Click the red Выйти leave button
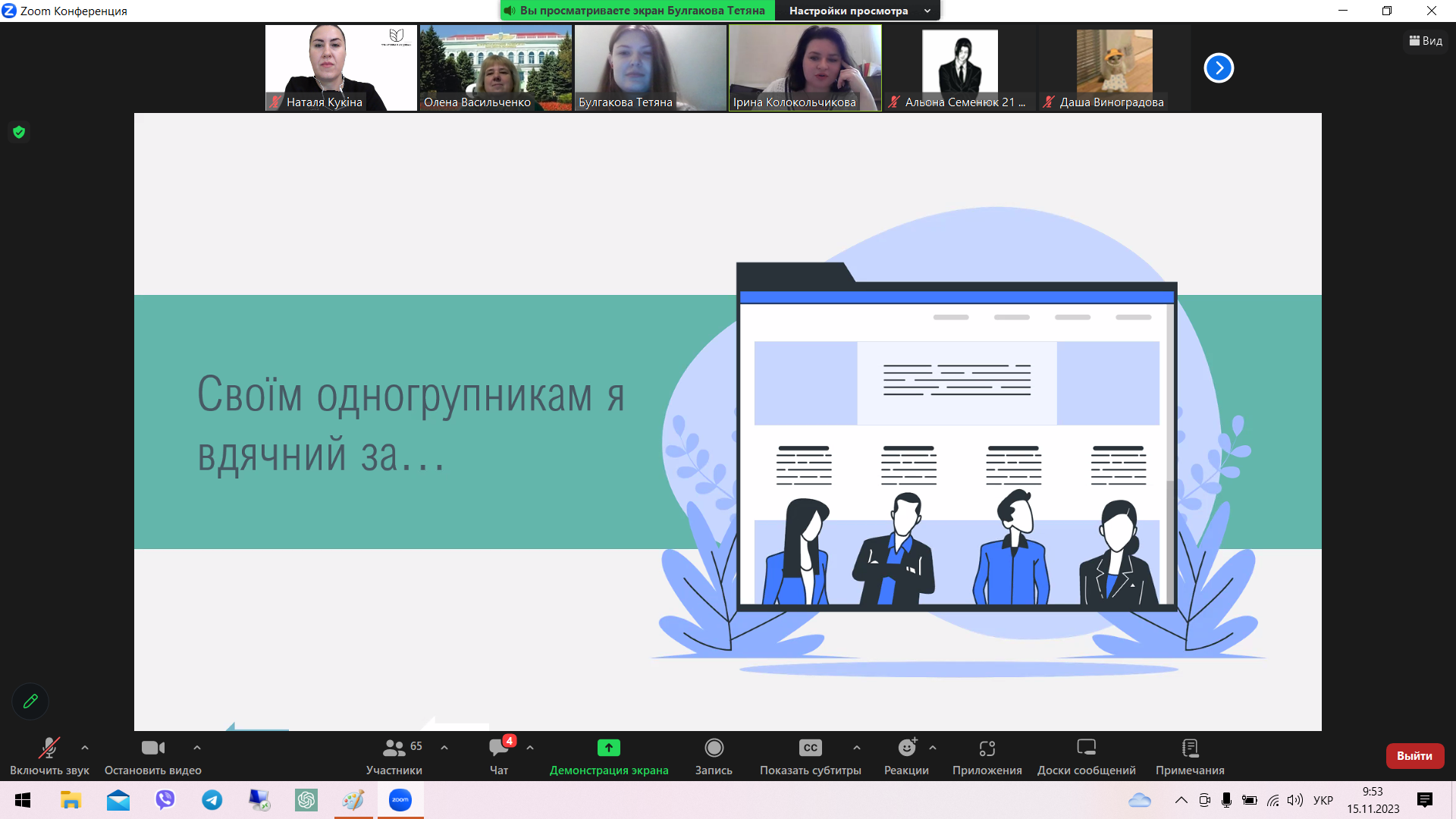Image resolution: width=1456 pixels, height=819 pixels. 1414,756
